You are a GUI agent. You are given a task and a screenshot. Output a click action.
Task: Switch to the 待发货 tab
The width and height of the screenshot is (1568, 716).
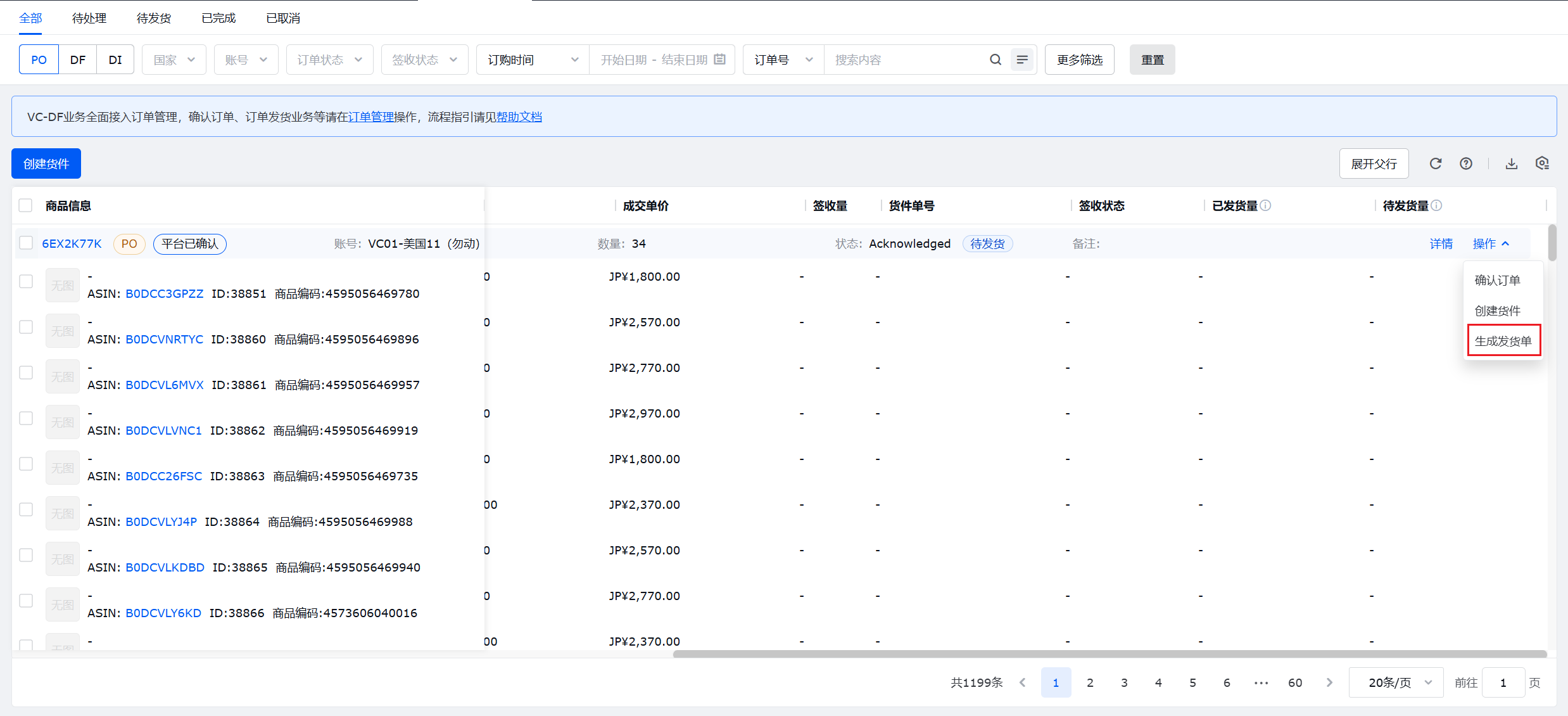pos(154,18)
